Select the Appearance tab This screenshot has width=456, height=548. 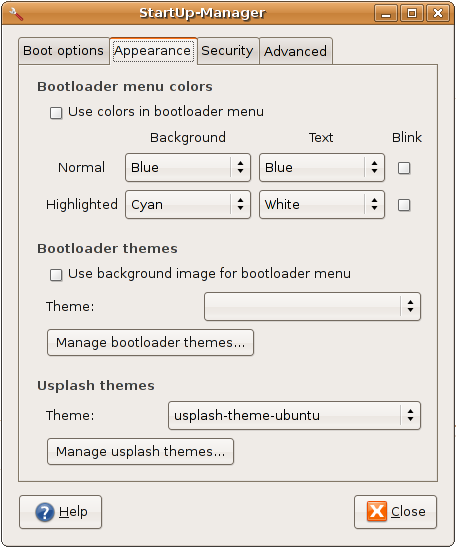pos(153,51)
